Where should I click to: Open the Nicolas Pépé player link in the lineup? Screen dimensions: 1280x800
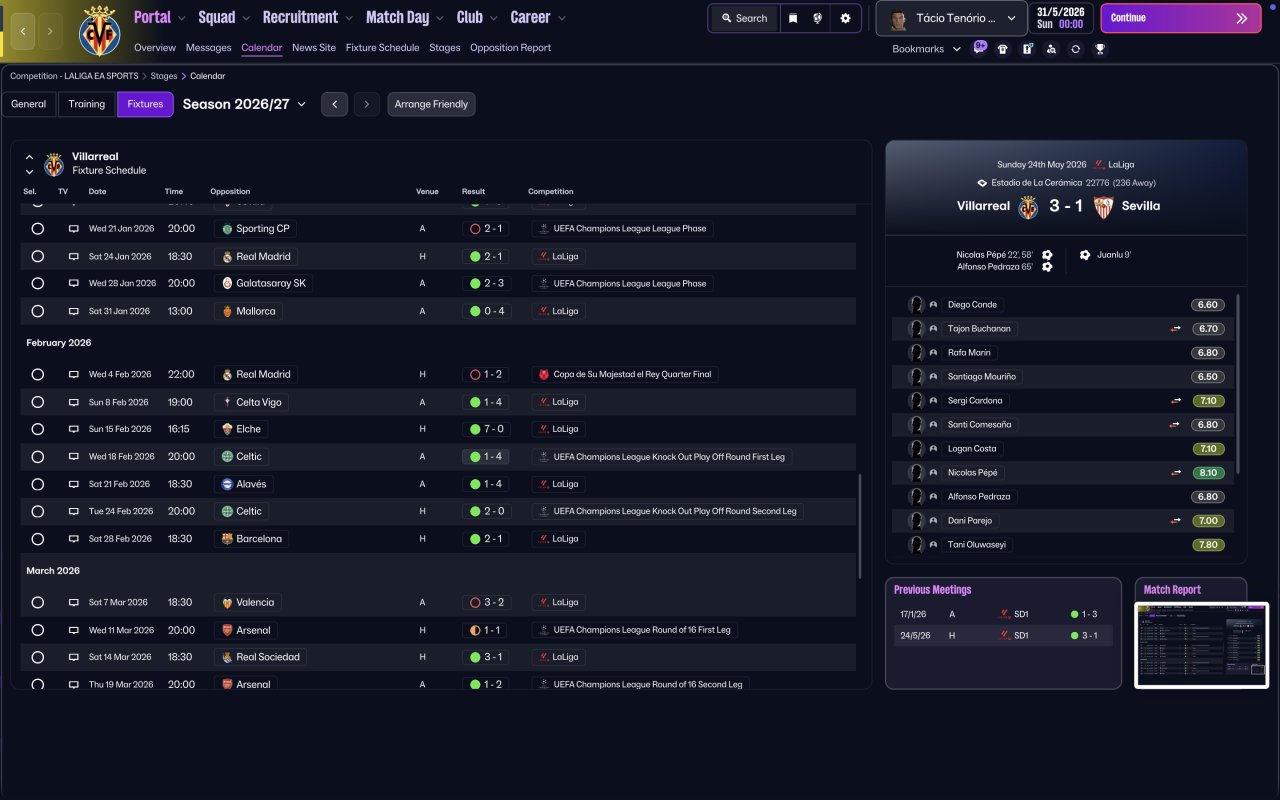pos(972,473)
